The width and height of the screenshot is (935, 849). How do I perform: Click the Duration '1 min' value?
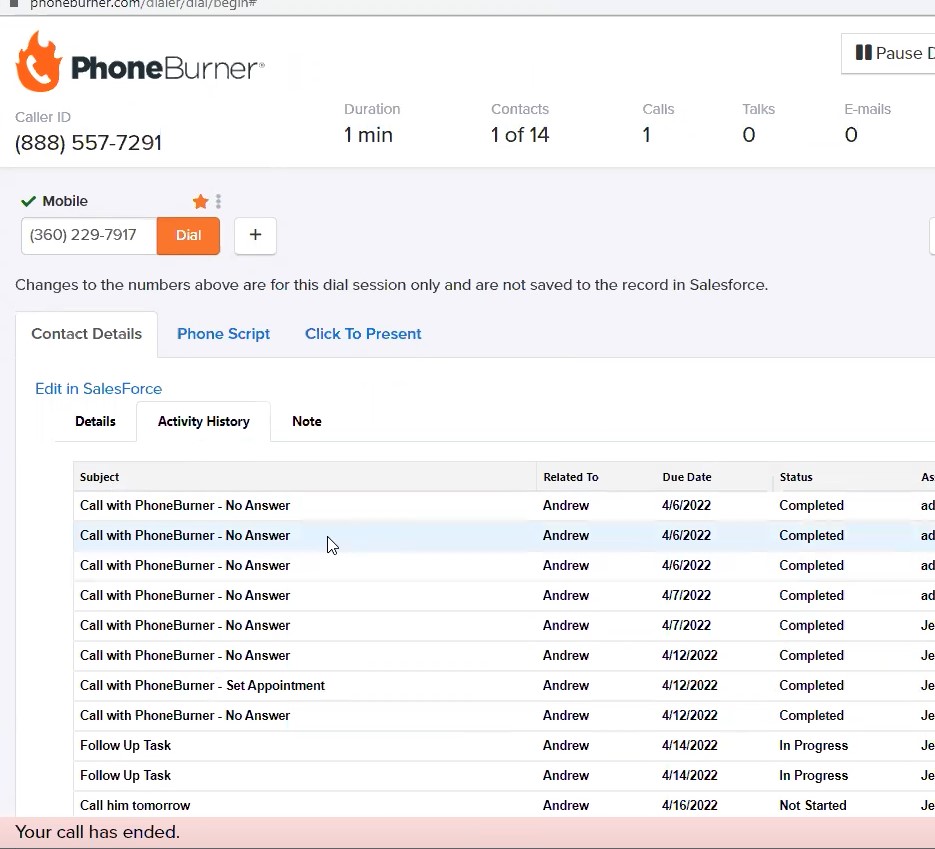coord(368,135)
